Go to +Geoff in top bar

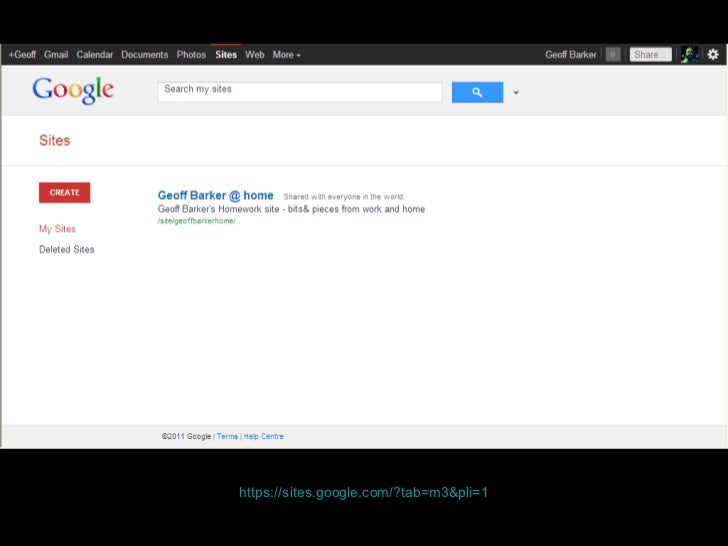point(22,55)
